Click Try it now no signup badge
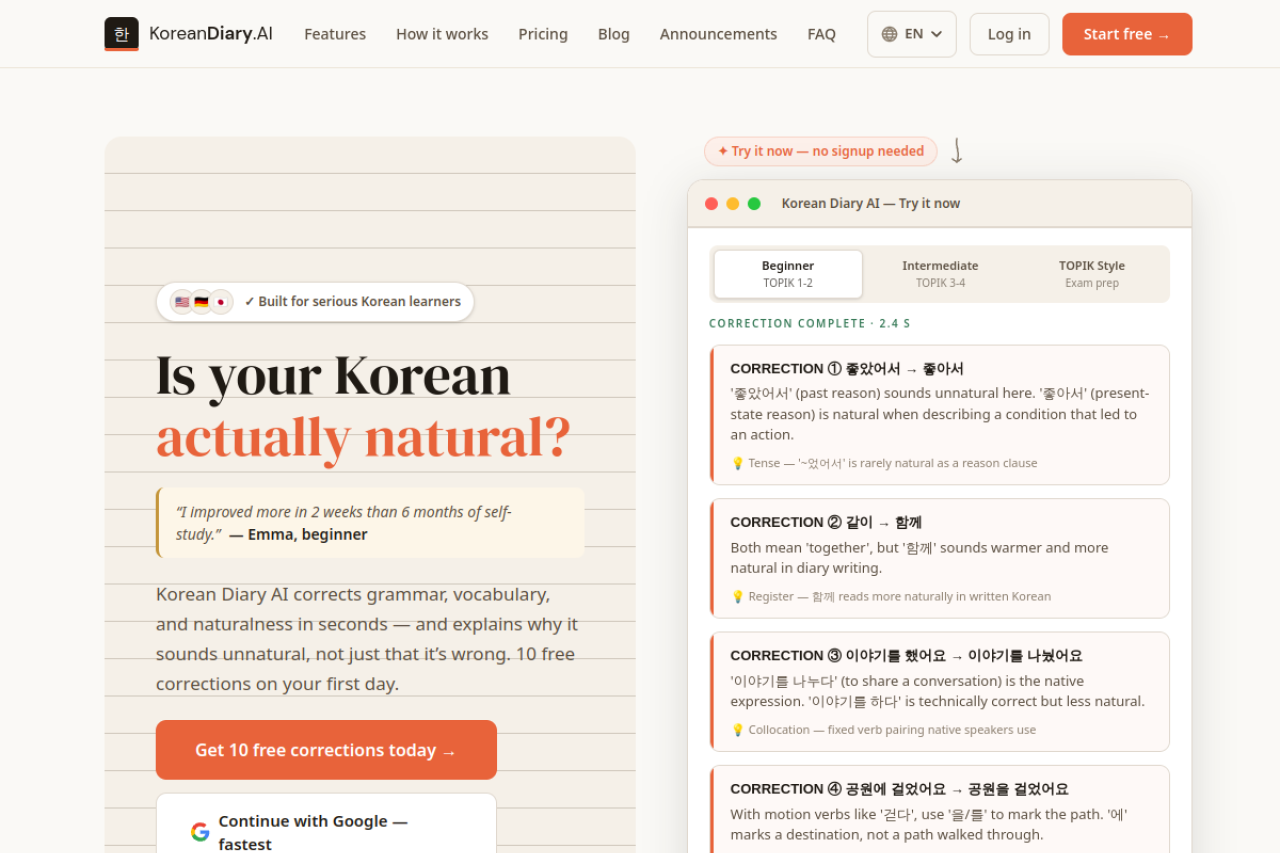Image resolution: width=1280 pixels, height=853 pixels. (x=821, y=151)
